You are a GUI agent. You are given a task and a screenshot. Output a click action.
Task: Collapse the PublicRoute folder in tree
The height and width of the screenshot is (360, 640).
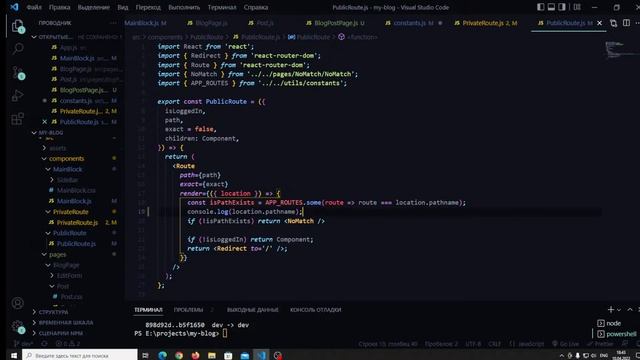point(48,233)
